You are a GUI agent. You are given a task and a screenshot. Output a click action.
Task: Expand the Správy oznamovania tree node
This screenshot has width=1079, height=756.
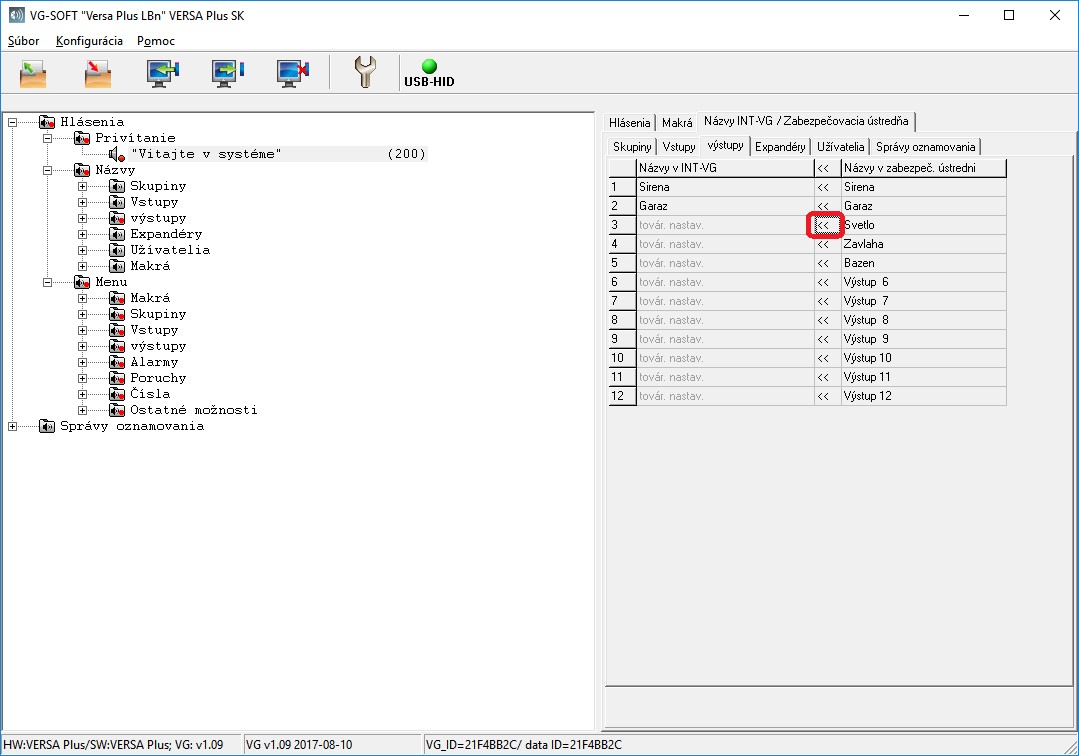(x=13, y=426)
